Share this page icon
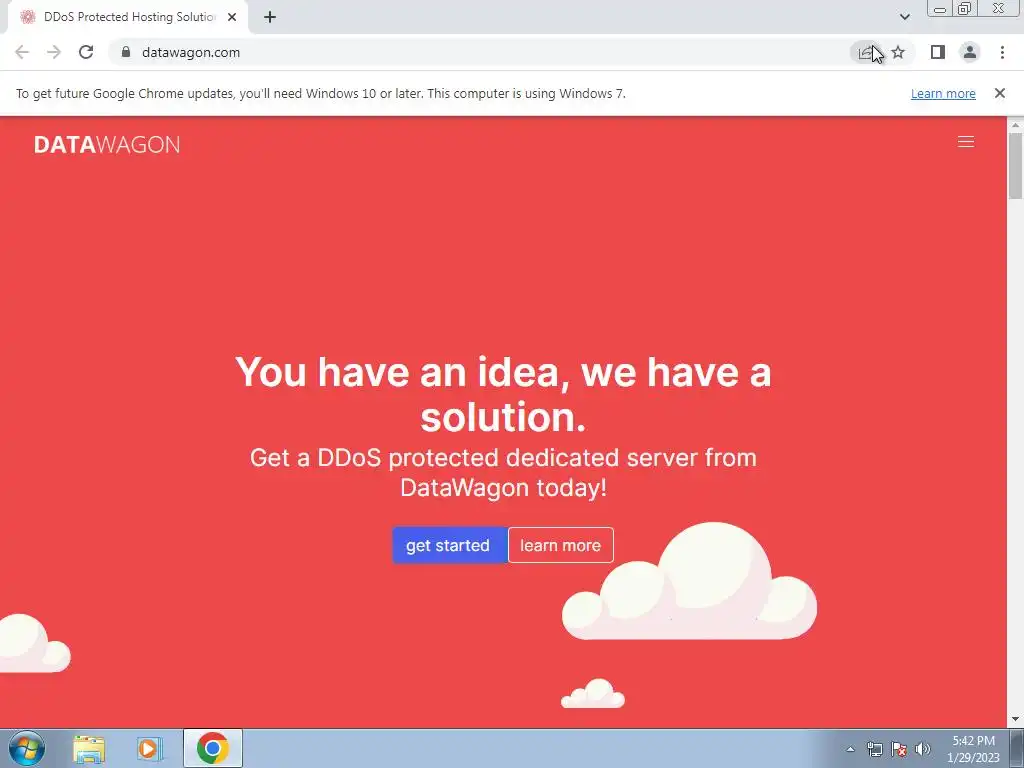This screenshot has height=768, width=1024. (866, 52)
